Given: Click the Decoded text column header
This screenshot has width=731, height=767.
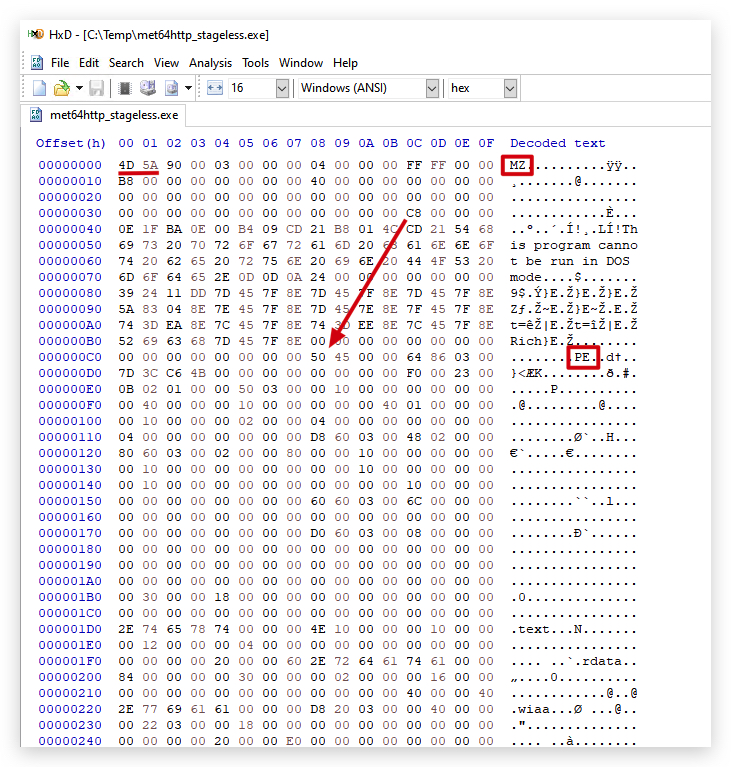Looking at the screenshot, I should [x=557, y=143].
